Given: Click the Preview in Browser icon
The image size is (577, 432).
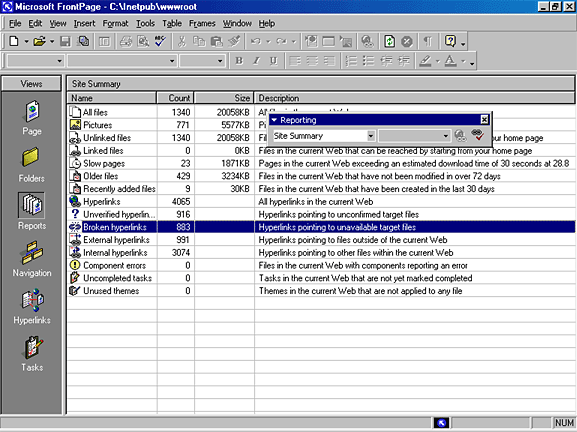Looking at the screenshot, I should pyautogui.click(x=143, y=41).
